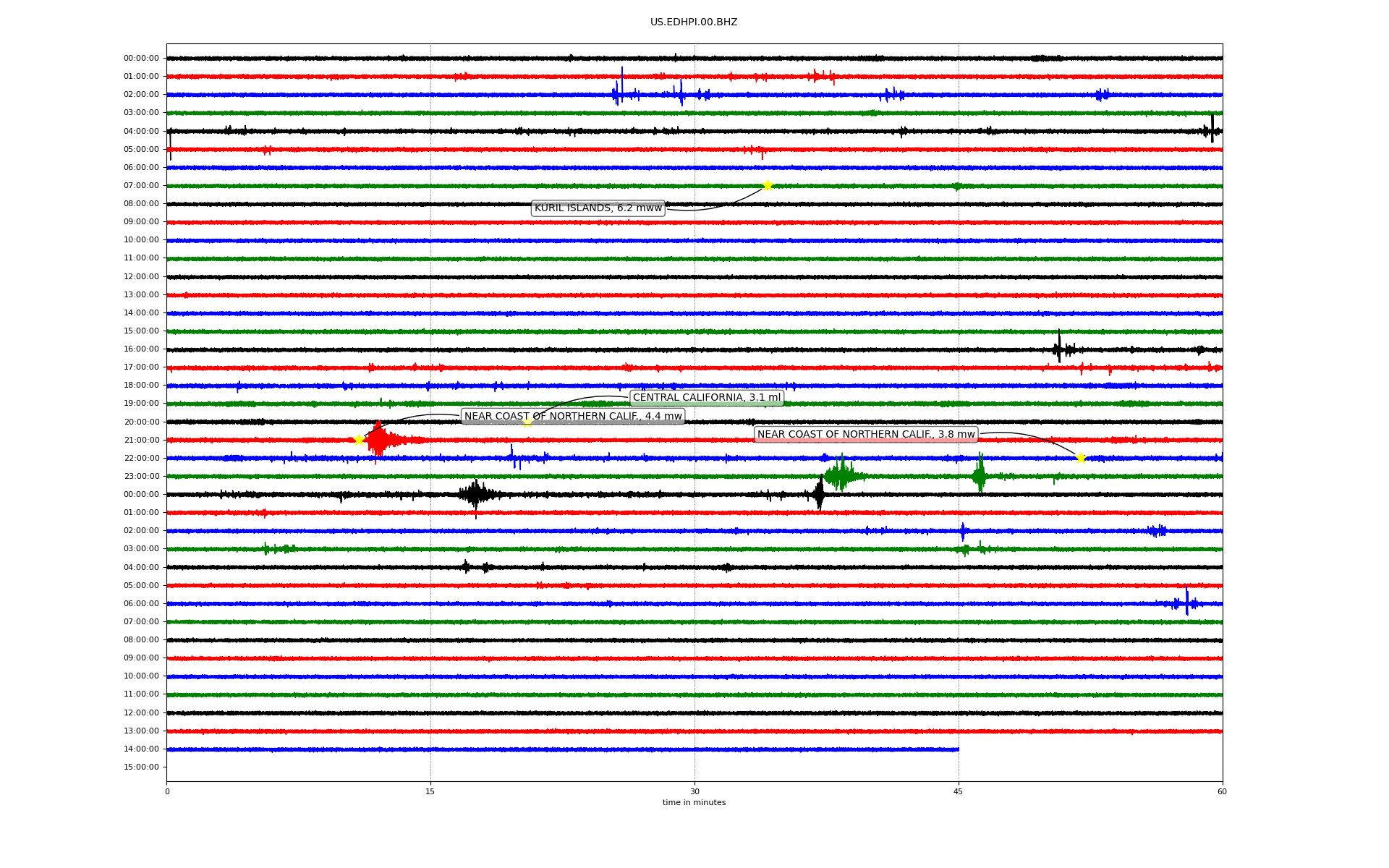Click the 15 tick label on the x-axis
1389x868 pixels.
pyautogui.click(x=430, y=791)
